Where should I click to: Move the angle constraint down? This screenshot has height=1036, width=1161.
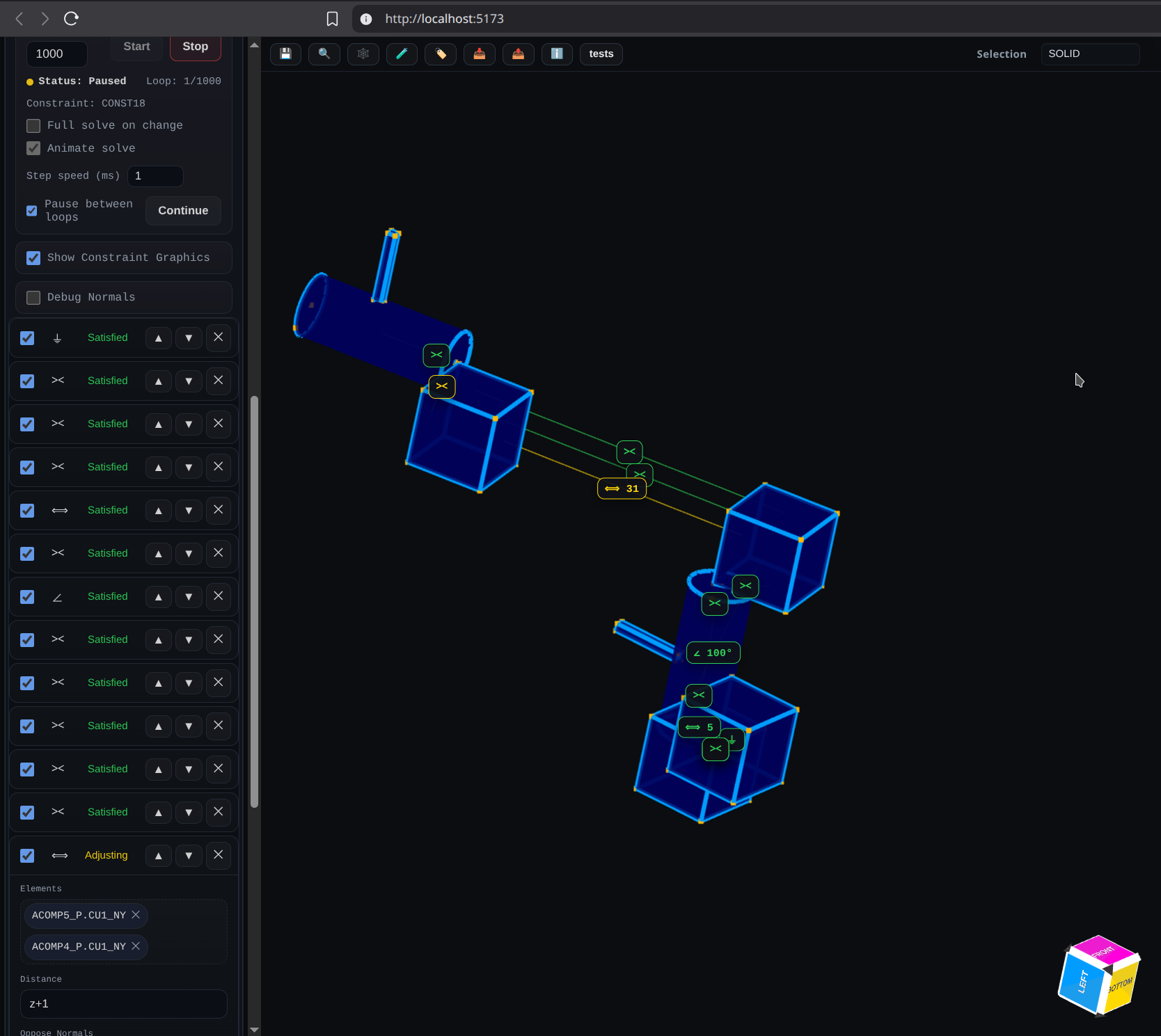tap(189, 597)
